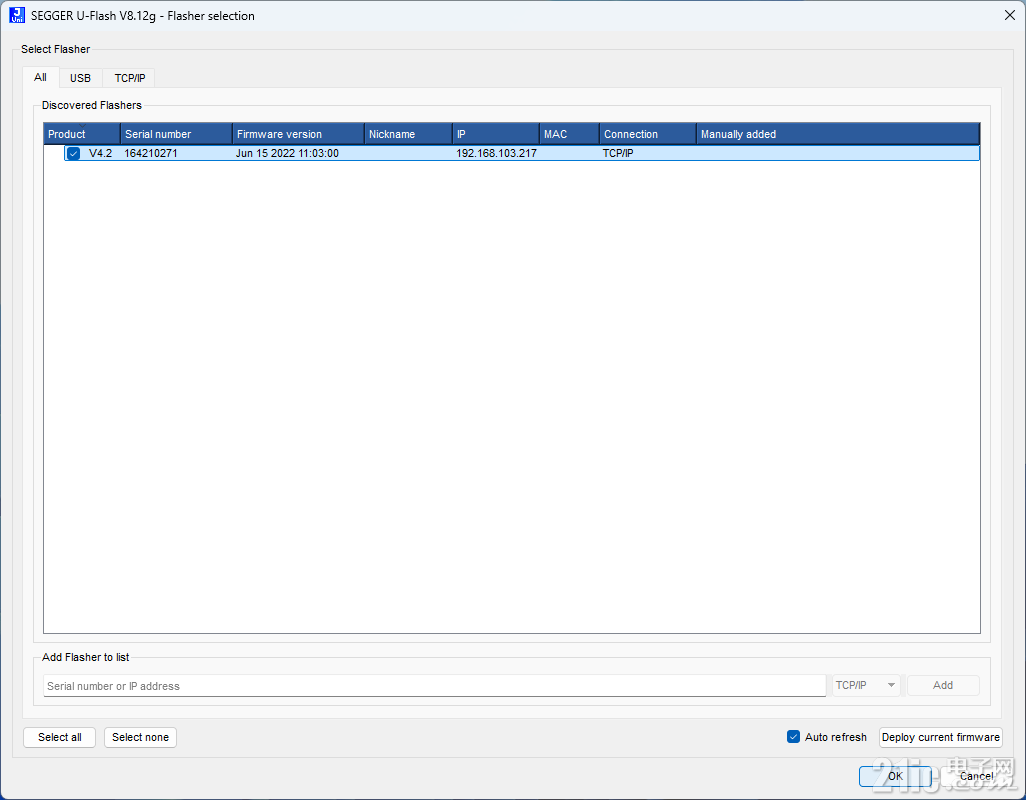Image resolution: width=1026 pixels, height=800 pixels.
Task: Select serial number 164210271 cell
Action: pos(150,153)
